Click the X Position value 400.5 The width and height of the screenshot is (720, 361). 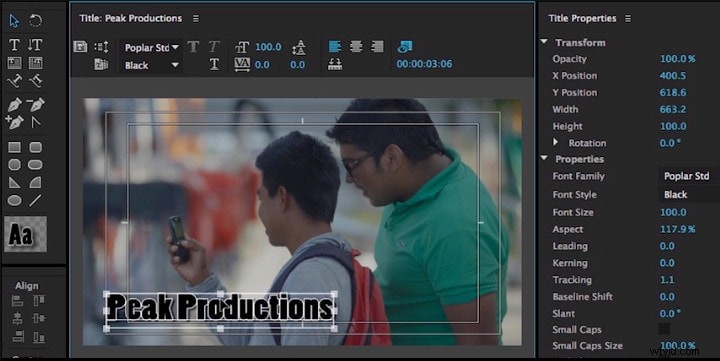pos(673,75)
